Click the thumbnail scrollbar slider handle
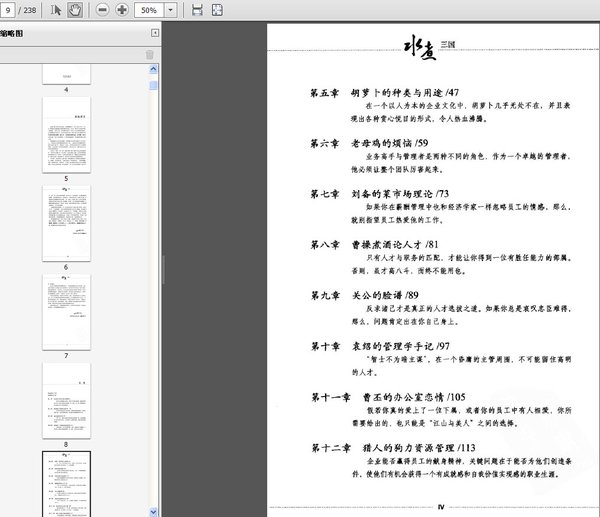Screen dimensions: 600x517 pos(153,85)
